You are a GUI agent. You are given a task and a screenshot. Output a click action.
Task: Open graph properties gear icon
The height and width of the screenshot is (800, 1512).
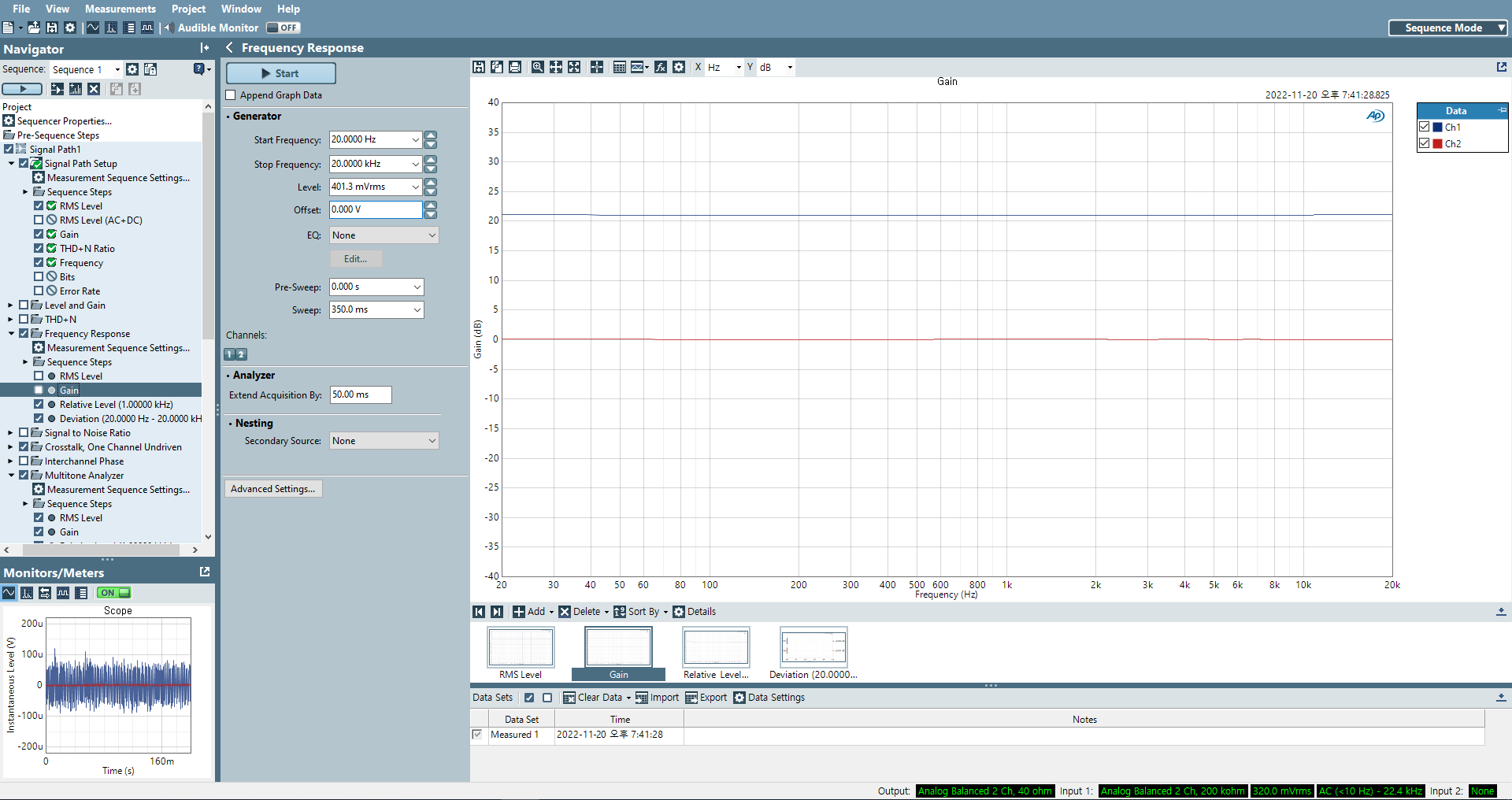(679, 67)
